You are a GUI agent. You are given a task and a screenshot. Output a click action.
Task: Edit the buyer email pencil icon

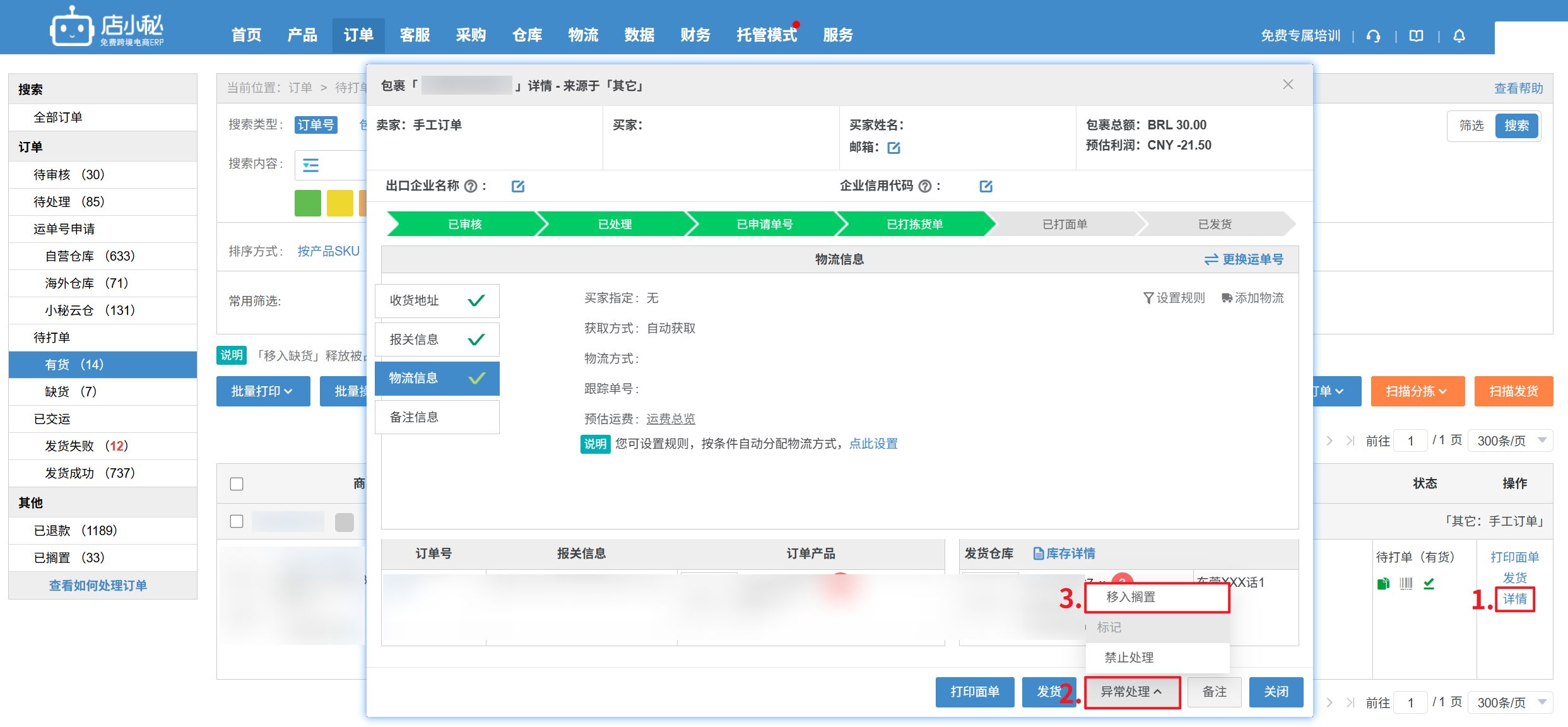(x=893, y=148)
